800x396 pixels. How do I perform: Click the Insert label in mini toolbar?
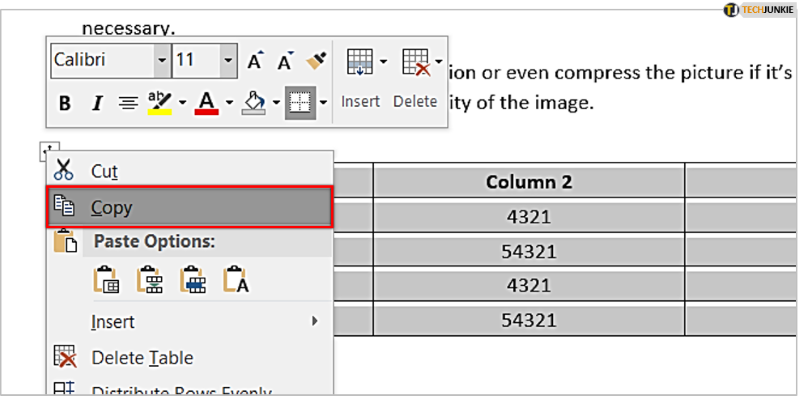click(x=360, y=102)
